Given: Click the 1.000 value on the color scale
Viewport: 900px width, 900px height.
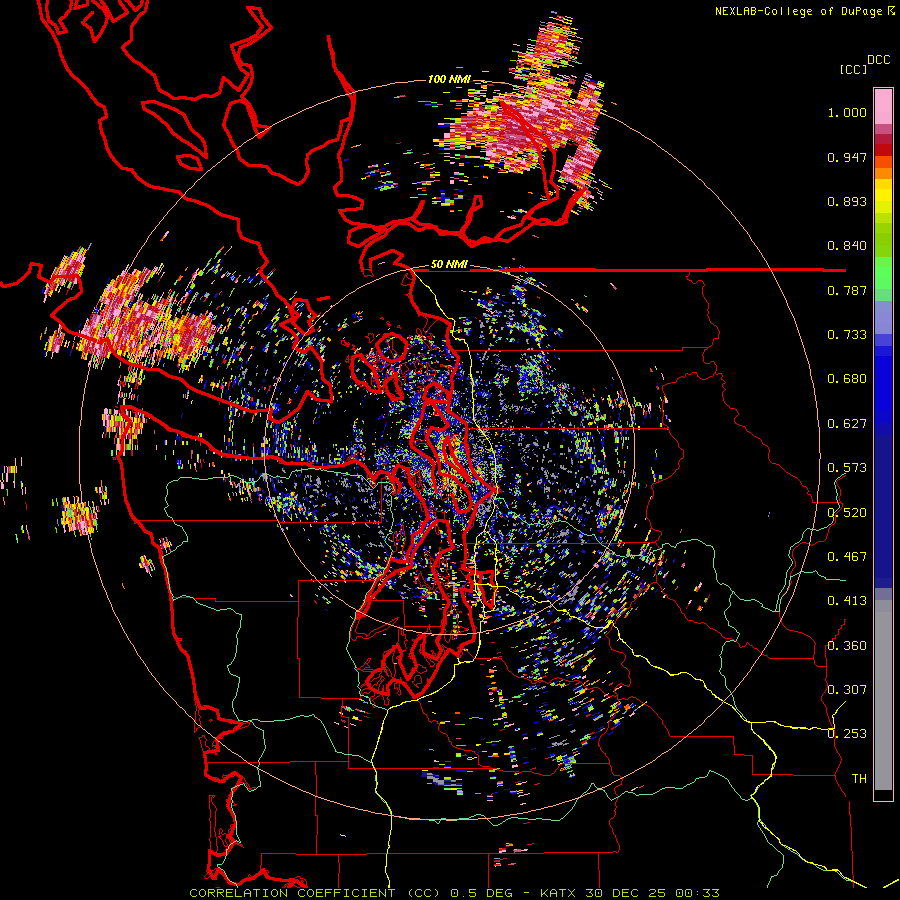Looking at the screenshot, I should coord(847,112).
